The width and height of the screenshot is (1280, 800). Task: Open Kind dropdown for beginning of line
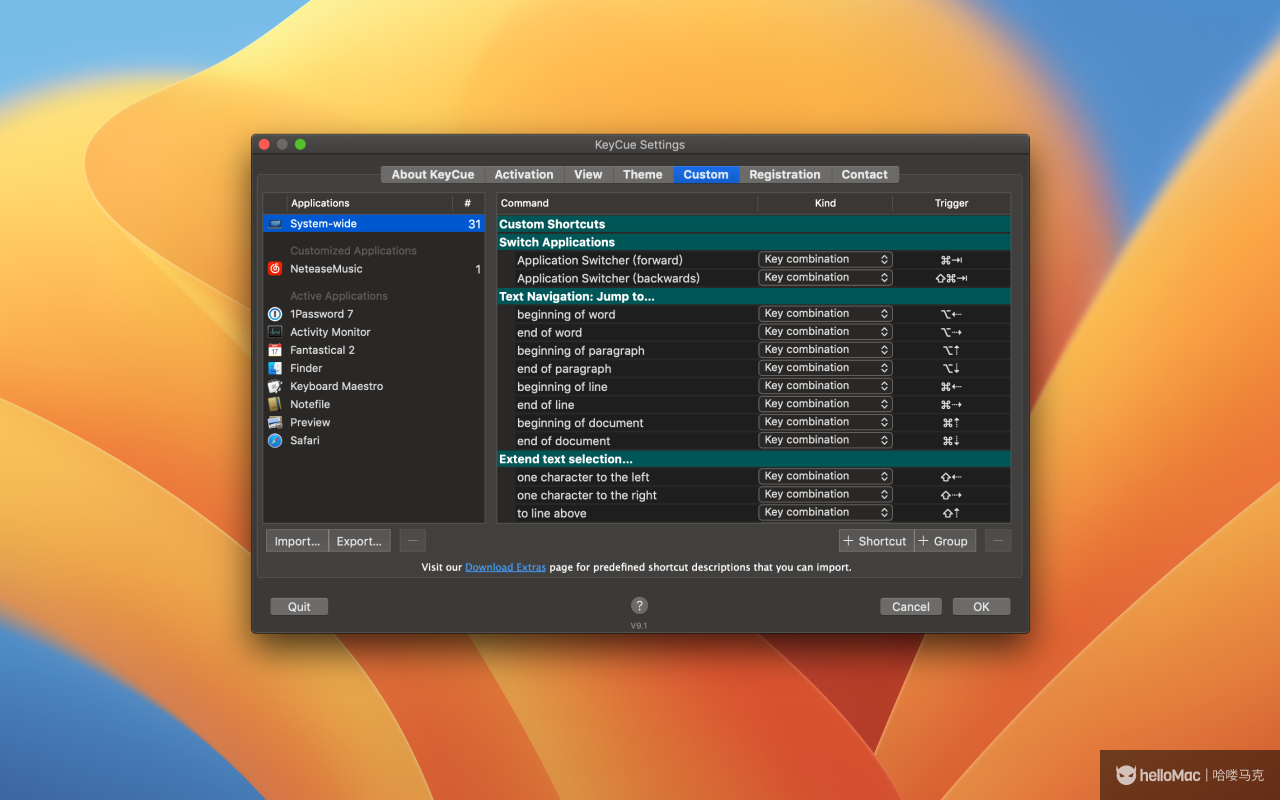pyautogui.click(x=825, y=385)
